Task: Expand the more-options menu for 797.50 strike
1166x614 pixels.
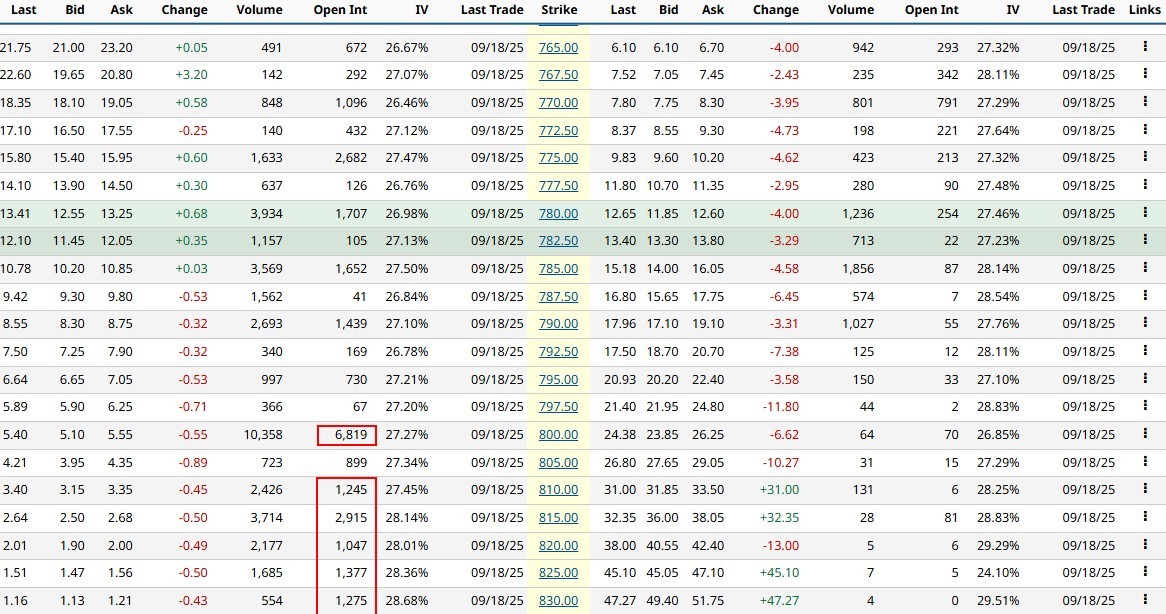Action: tap(1145, 406)
